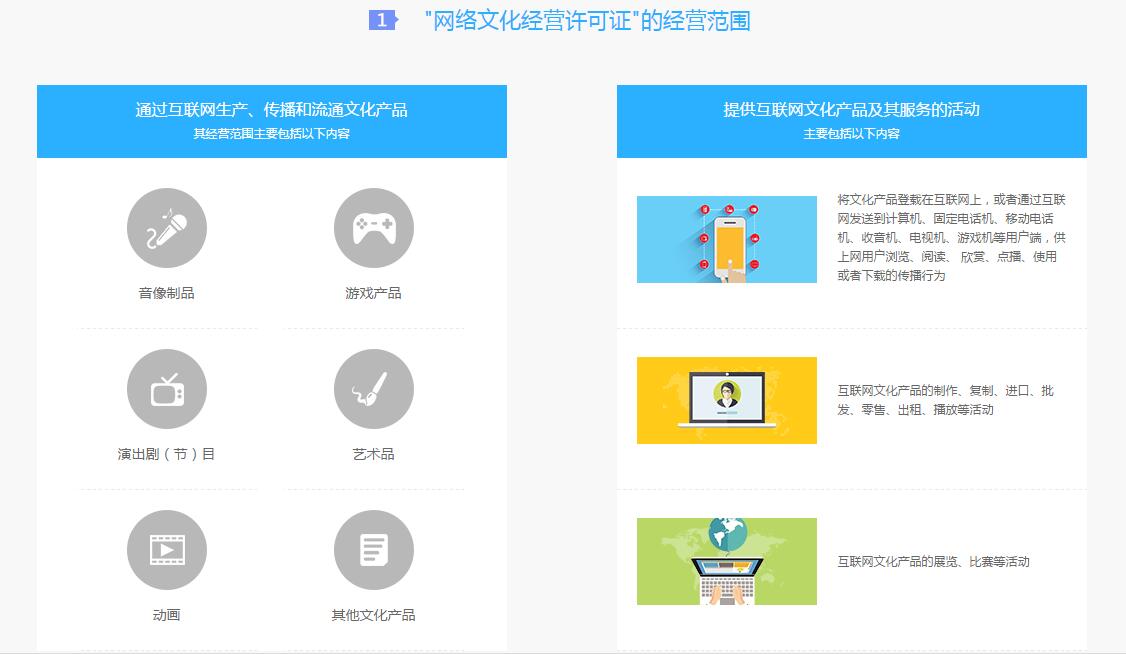Click the 互联网文化产品的展览、比赛等活动 description text
Viewport: 1126px width, 654px height.
click(x=933, y=562)
